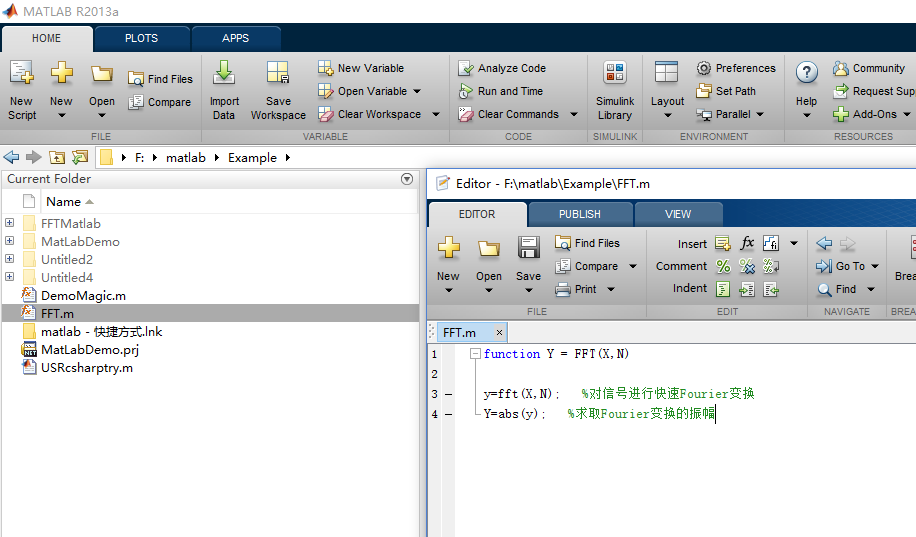Click HOME ribbon Find Files

click(161, 79)
